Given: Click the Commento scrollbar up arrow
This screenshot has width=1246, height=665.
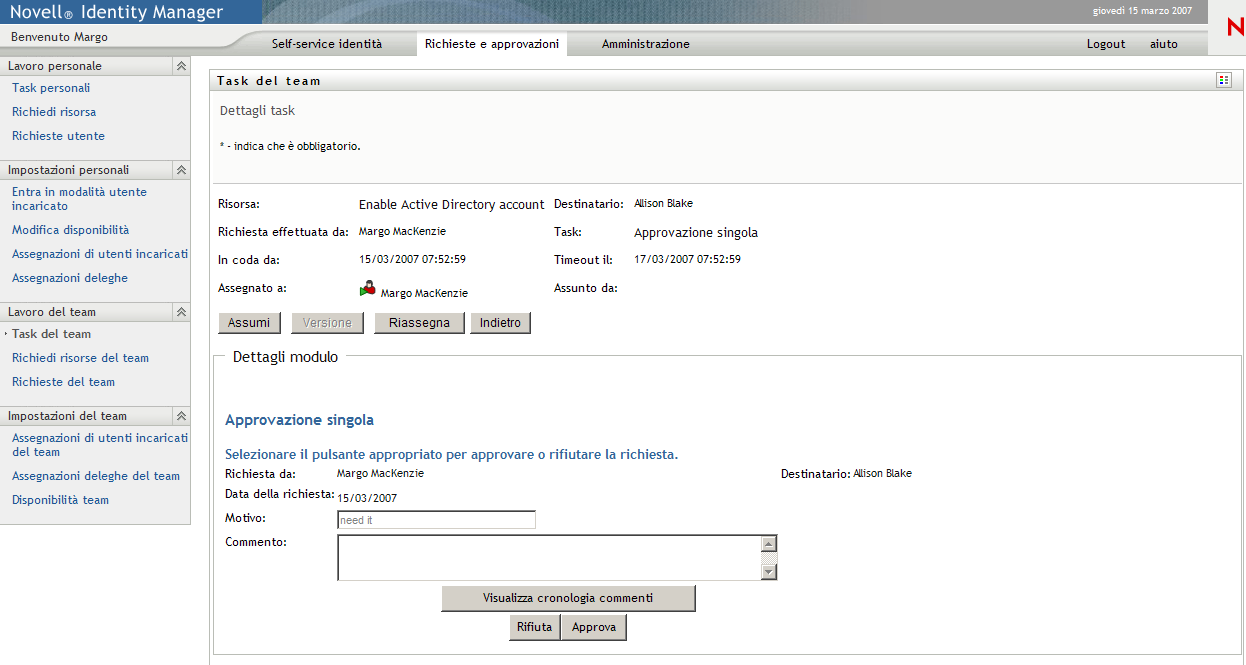Looking at the screenshot, I should click(x=769, y=544).
